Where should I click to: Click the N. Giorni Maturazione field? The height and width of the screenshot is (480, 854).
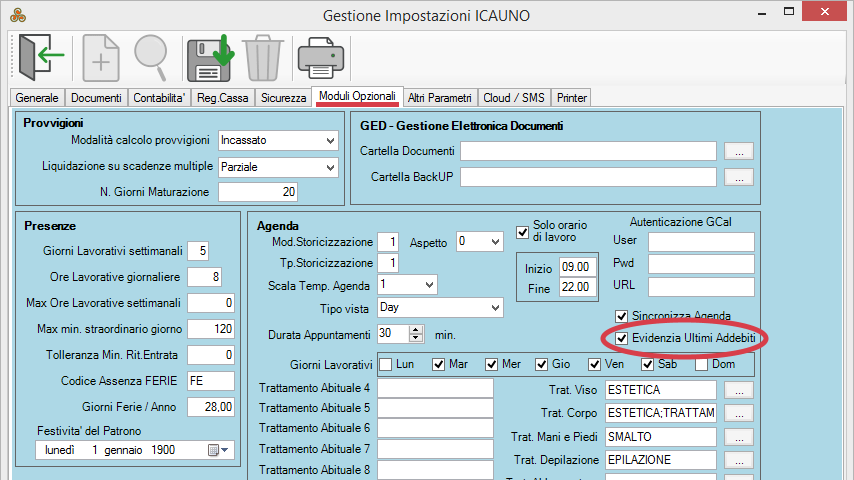coord(258,192)
